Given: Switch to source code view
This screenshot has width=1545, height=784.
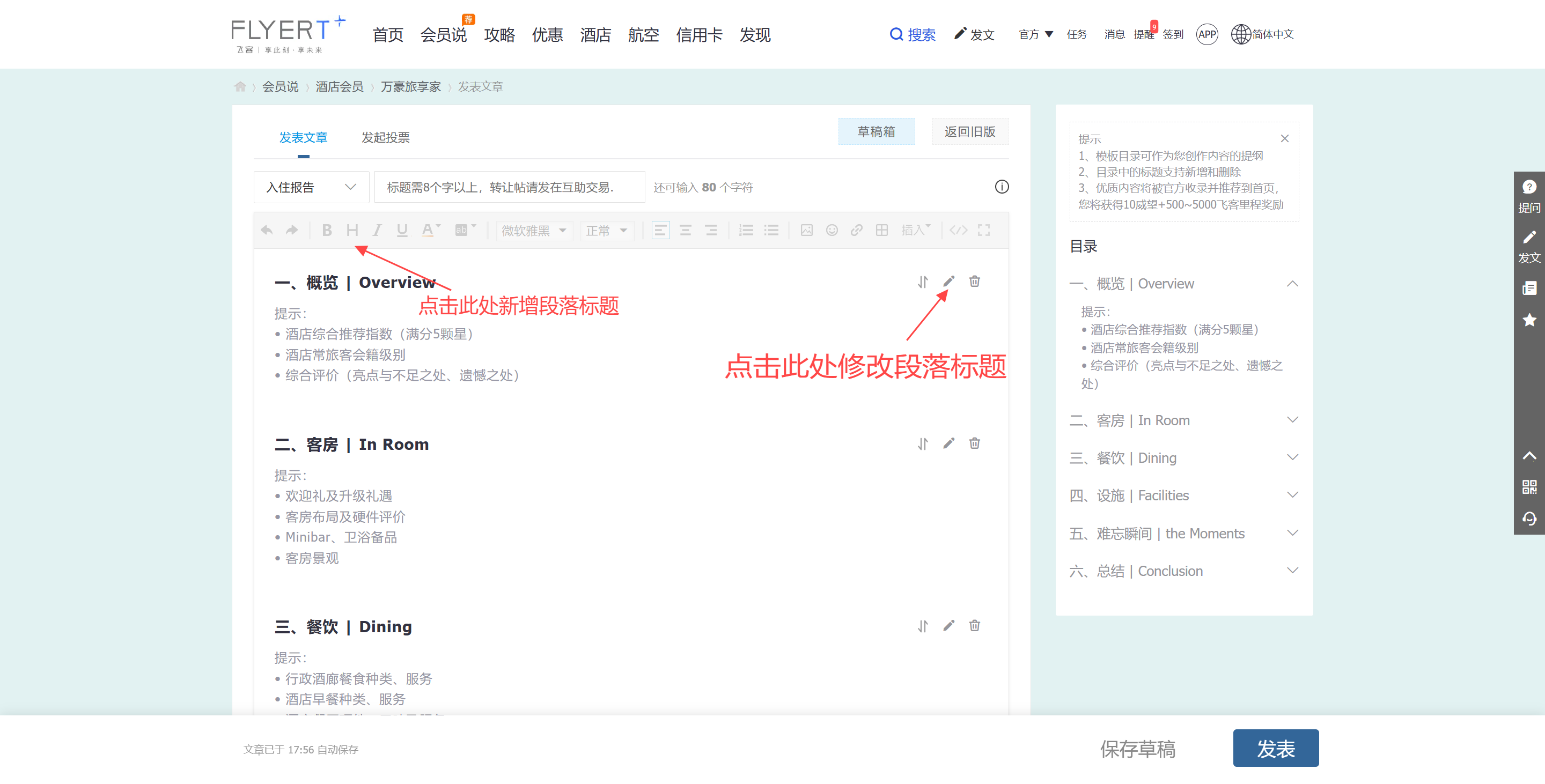Looking at the screenshot, I should [959, 230].
